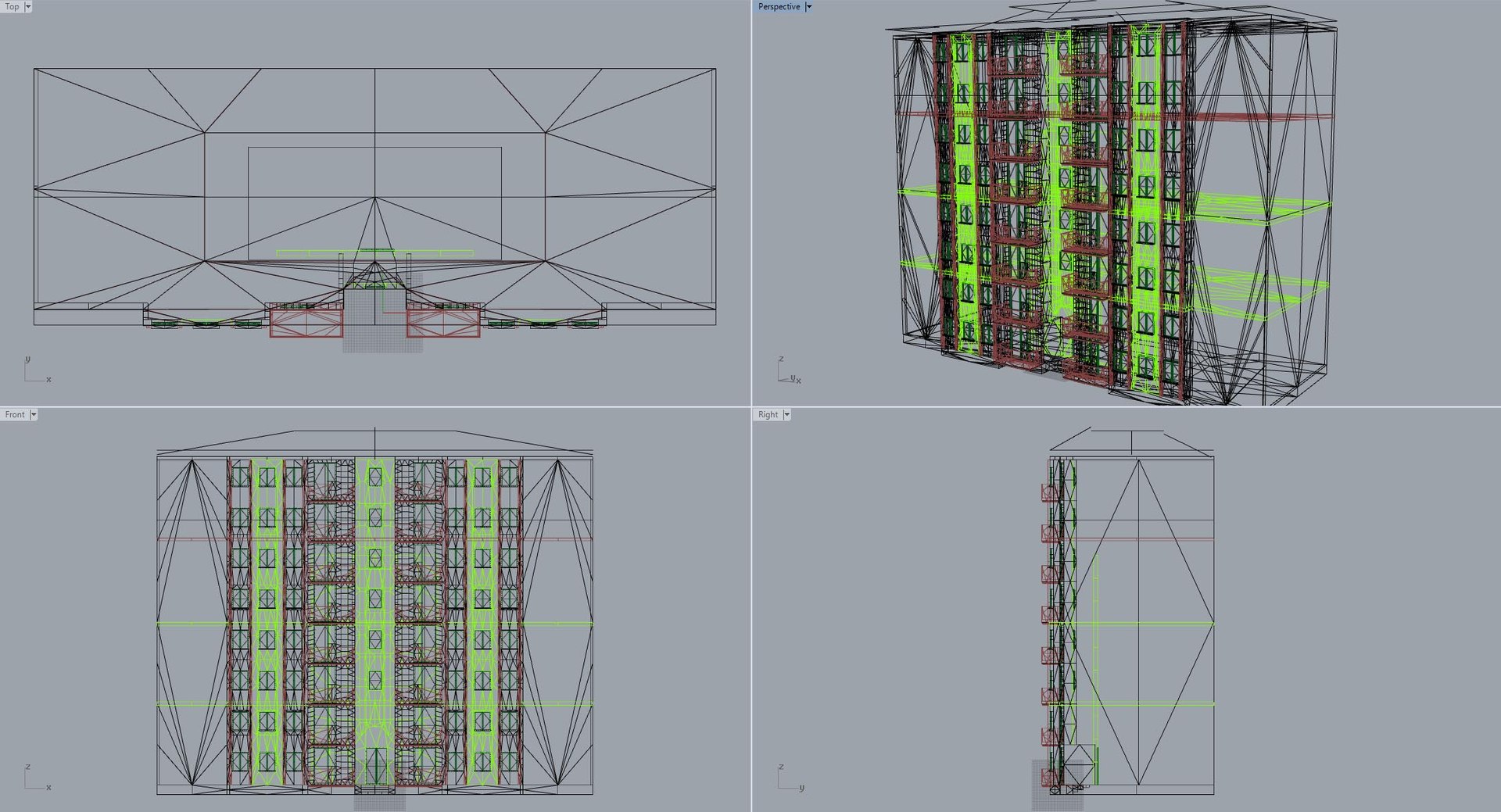1501x812 pixels.
Task: Click the axis icon in Top viewport
Action: click(x=38, y=370)
